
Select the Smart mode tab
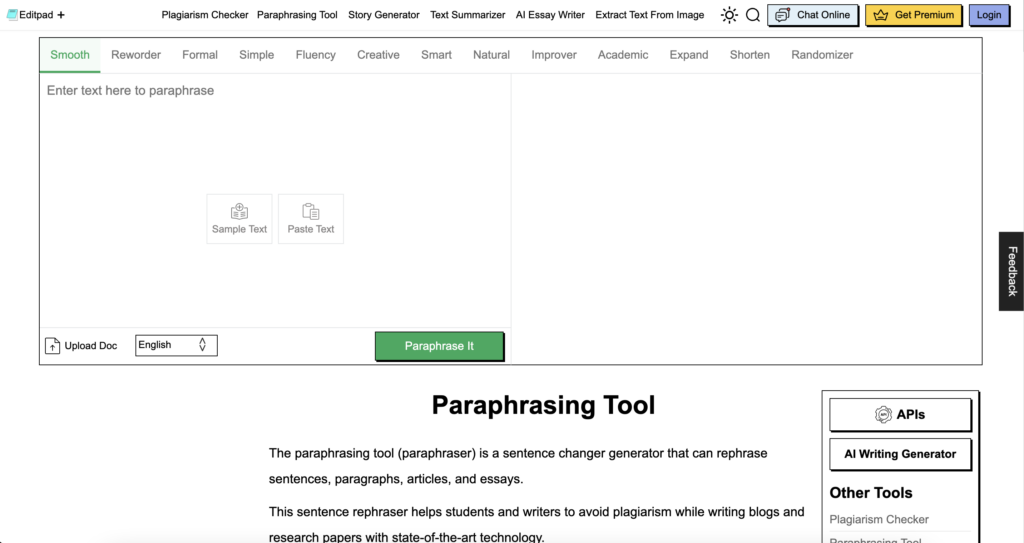[x=436, y=55]
